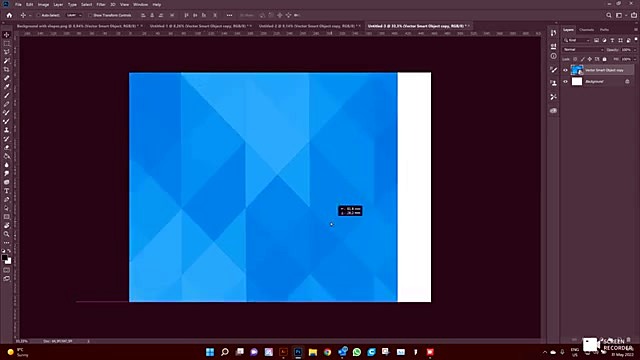The width and height of the screenshot is (640, 360).
Task: Select the Hand tool
Action: pyautogui.click(x=7, y=225)
